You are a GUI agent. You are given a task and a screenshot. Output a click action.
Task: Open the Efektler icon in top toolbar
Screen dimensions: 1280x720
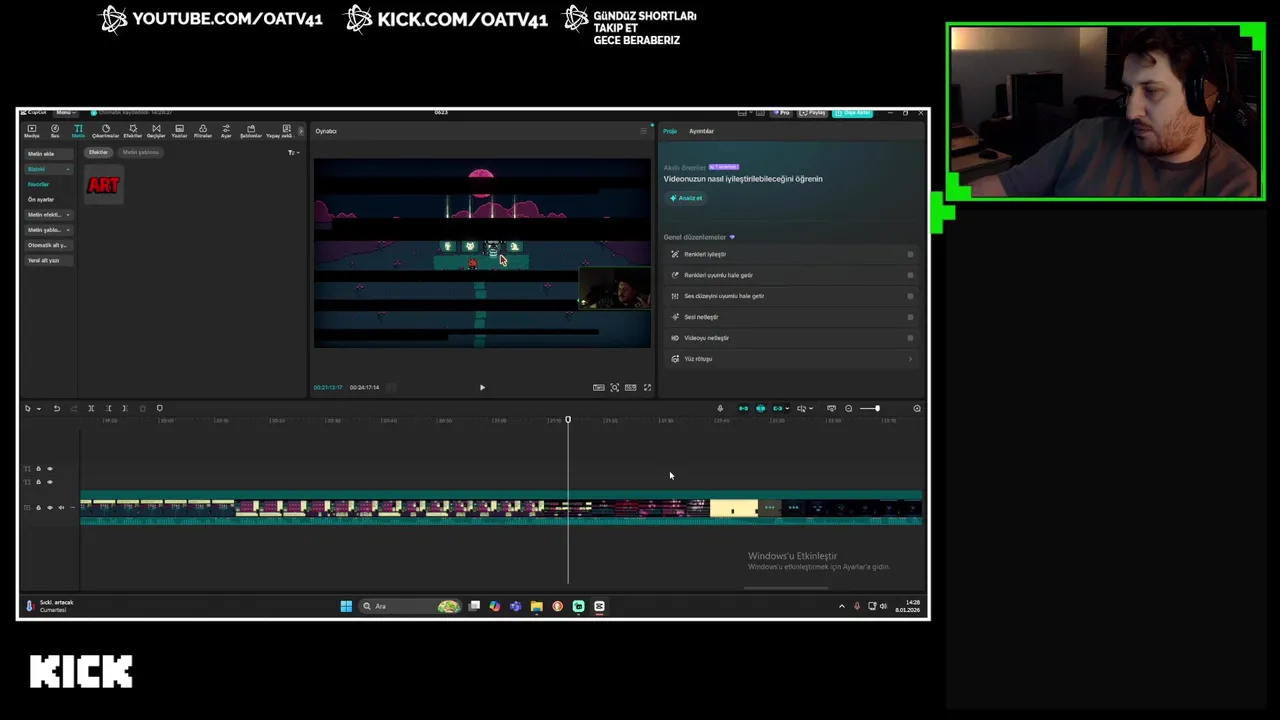(133, 129)
